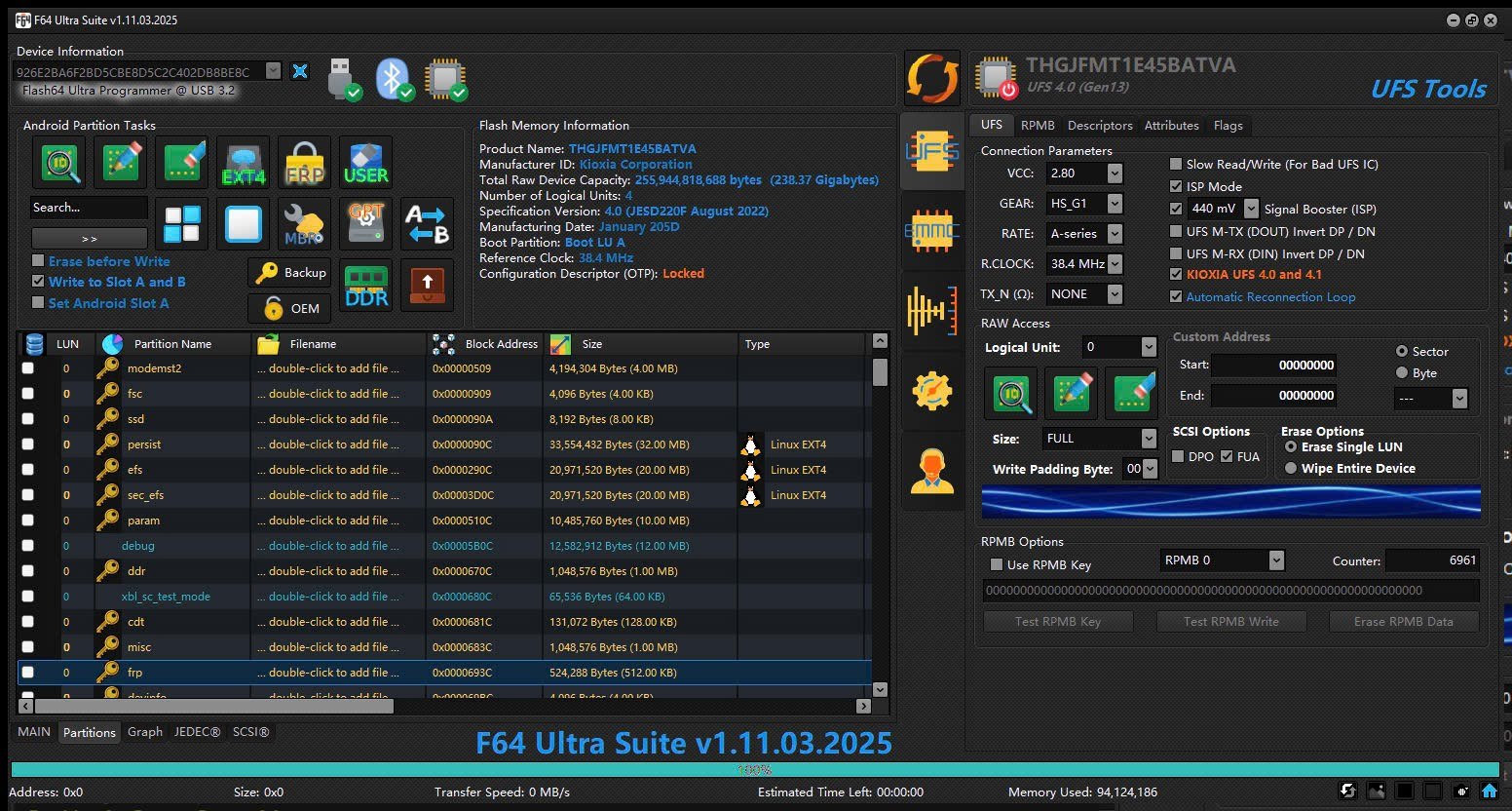The height and width of the screenshot is (811, 1512).
Task: Click the blue home icon in status bar
Action: tap(1489, 791)
